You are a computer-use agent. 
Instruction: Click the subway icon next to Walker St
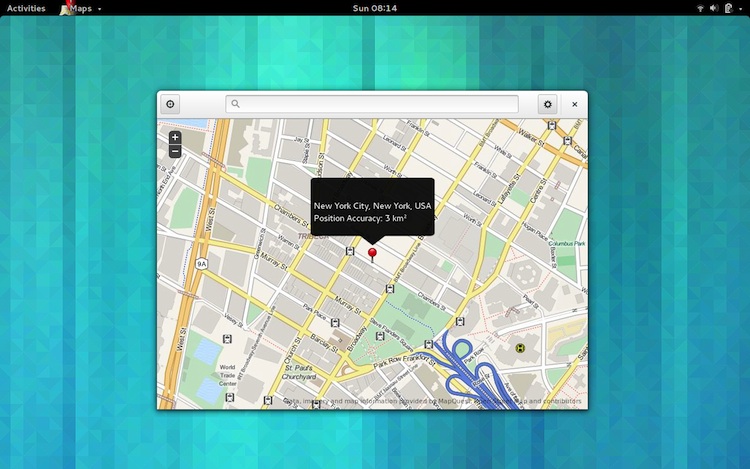[552, 125]
